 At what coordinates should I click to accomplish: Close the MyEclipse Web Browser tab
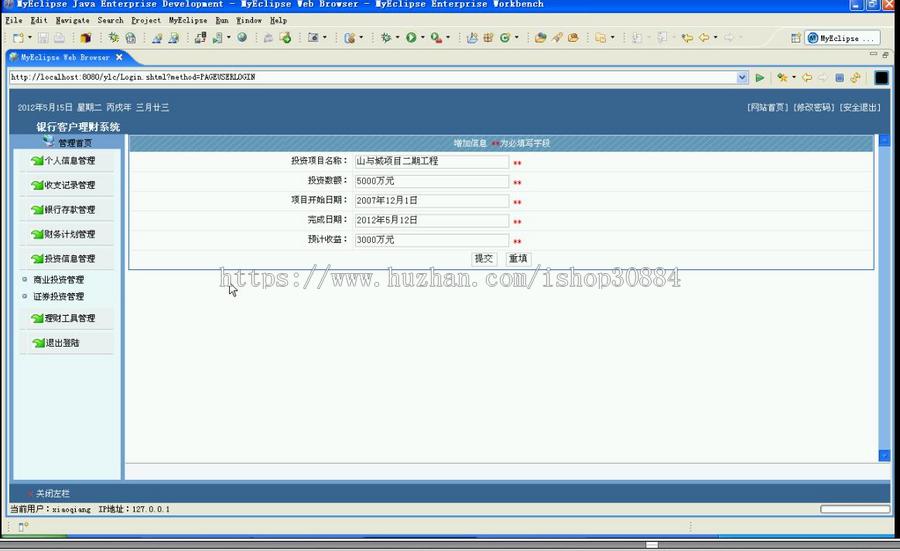point(119,57)
